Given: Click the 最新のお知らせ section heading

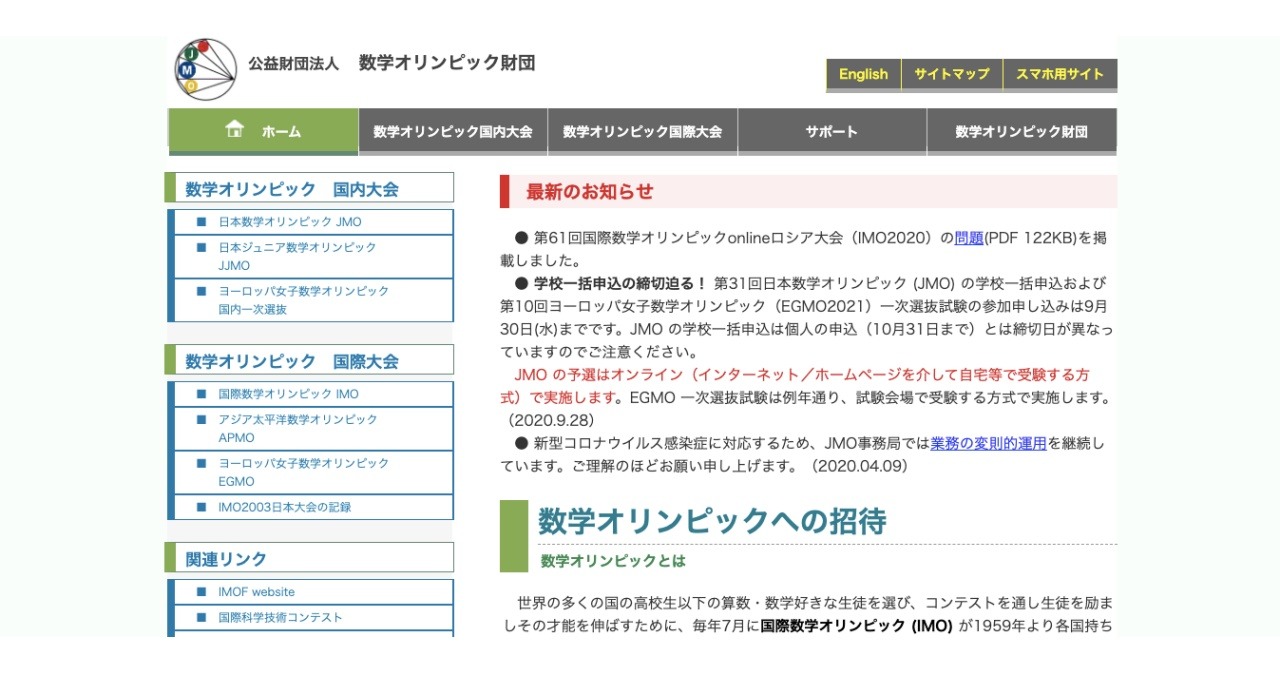Looking at the screenshot, I should point(808,192).
